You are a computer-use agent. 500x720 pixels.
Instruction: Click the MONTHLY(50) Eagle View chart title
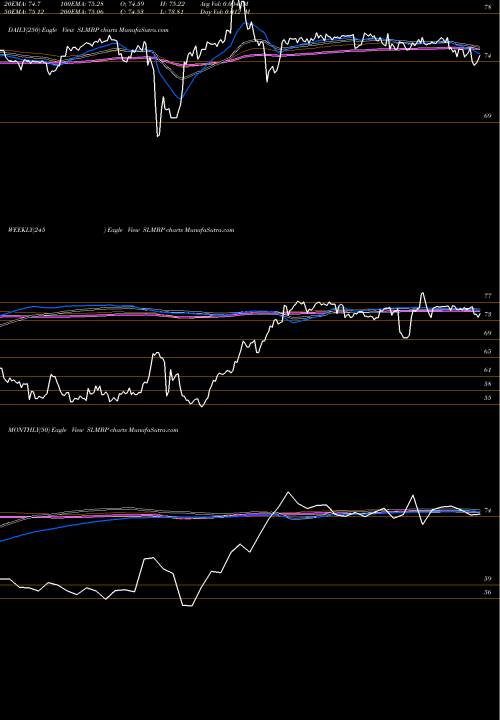click(93, 430)
